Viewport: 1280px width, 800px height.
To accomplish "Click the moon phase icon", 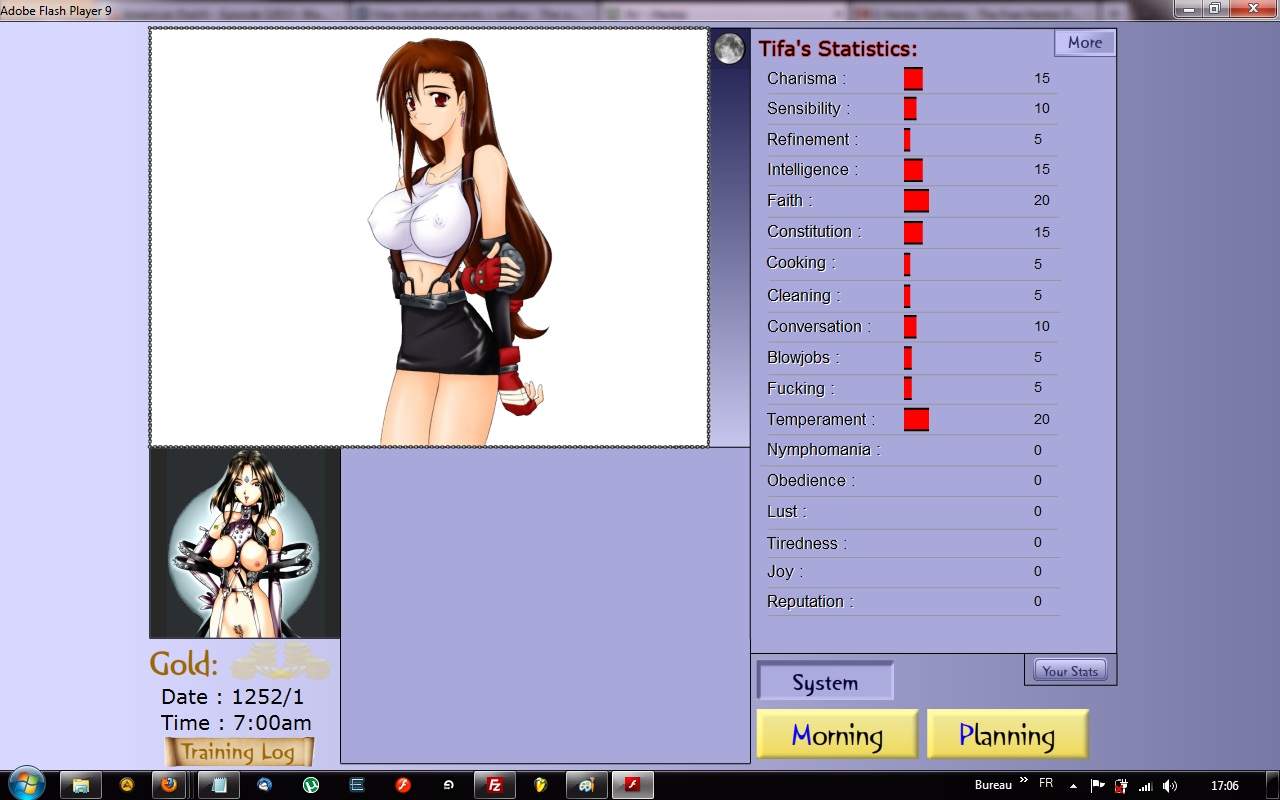I will click(729, 48).
